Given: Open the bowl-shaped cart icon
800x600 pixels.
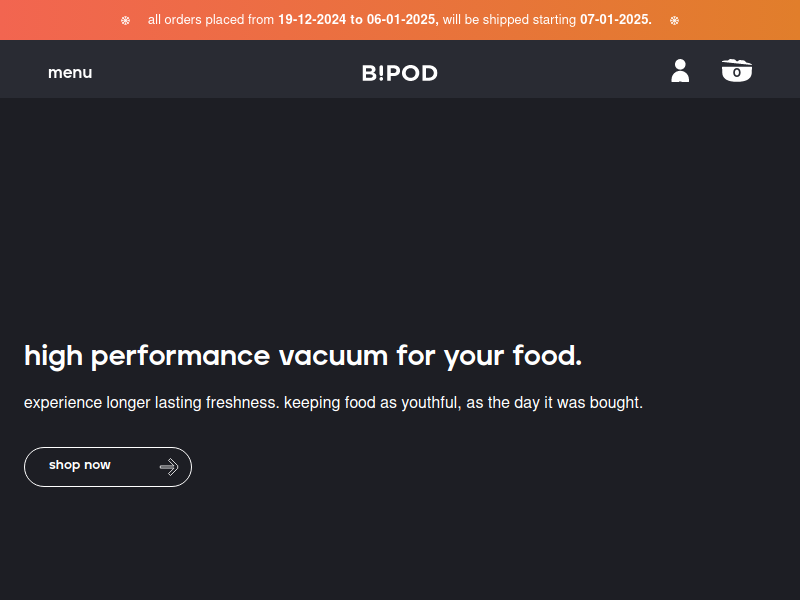Looking at the screenshot, I should click(737, 70).
